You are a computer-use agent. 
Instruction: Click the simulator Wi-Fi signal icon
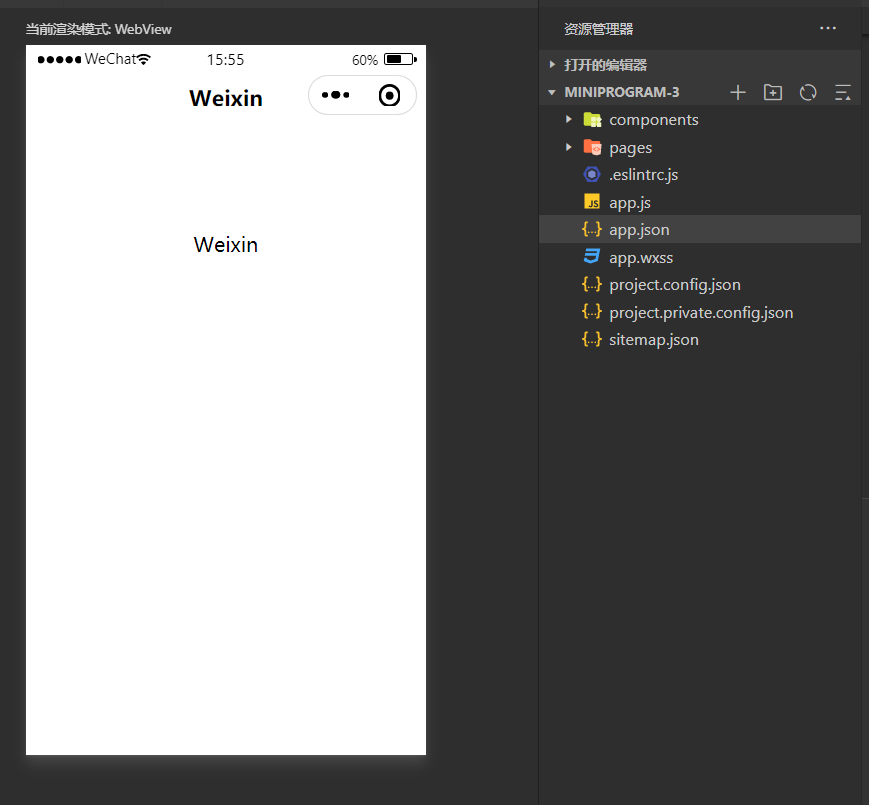coord(144,59)
